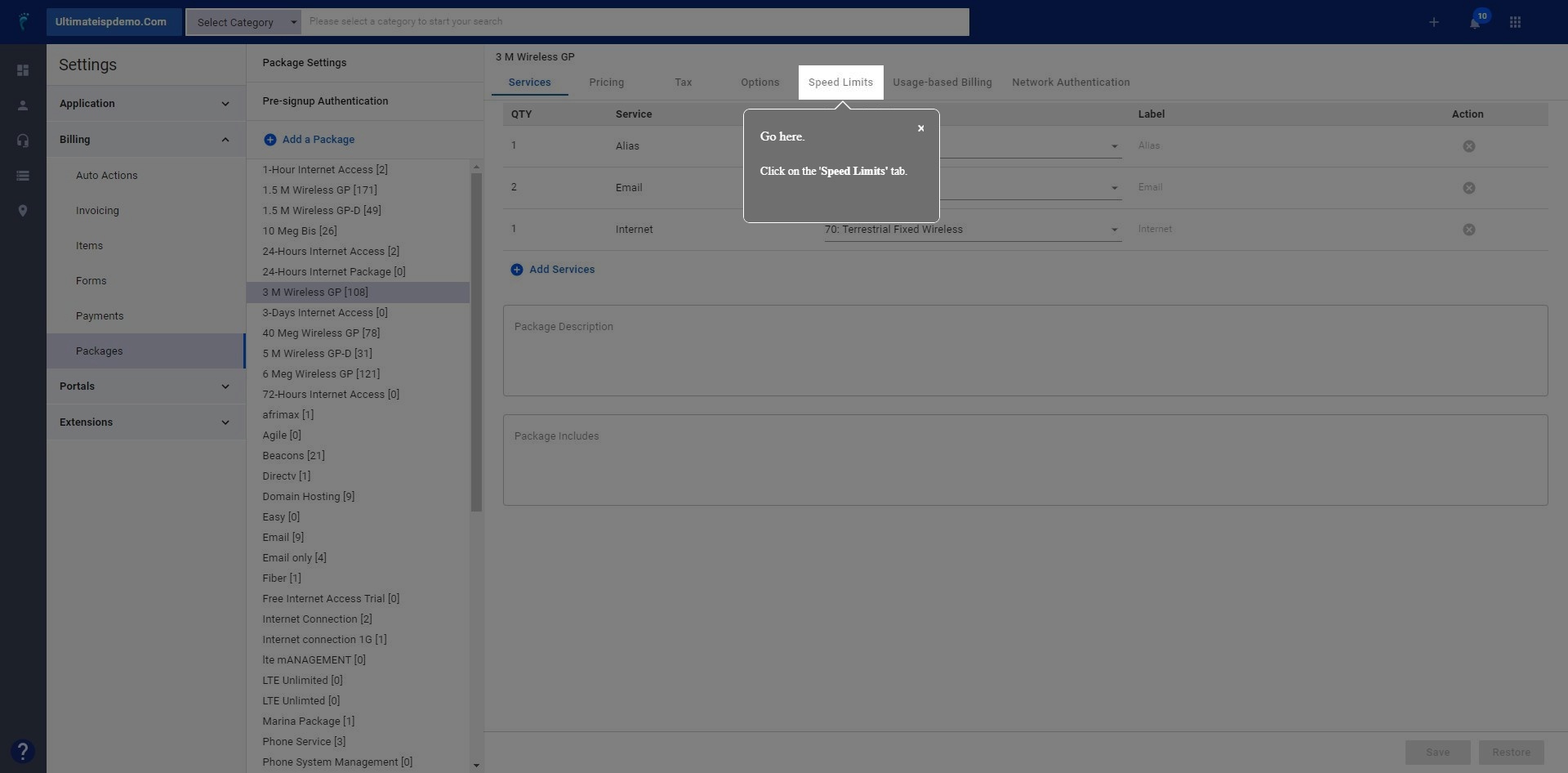Open Pre-signup Authentication

325,101
